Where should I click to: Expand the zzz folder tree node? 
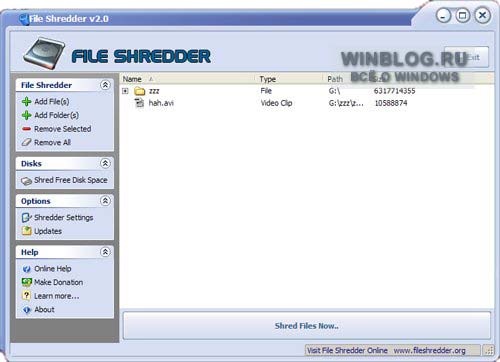pos(125,91)
